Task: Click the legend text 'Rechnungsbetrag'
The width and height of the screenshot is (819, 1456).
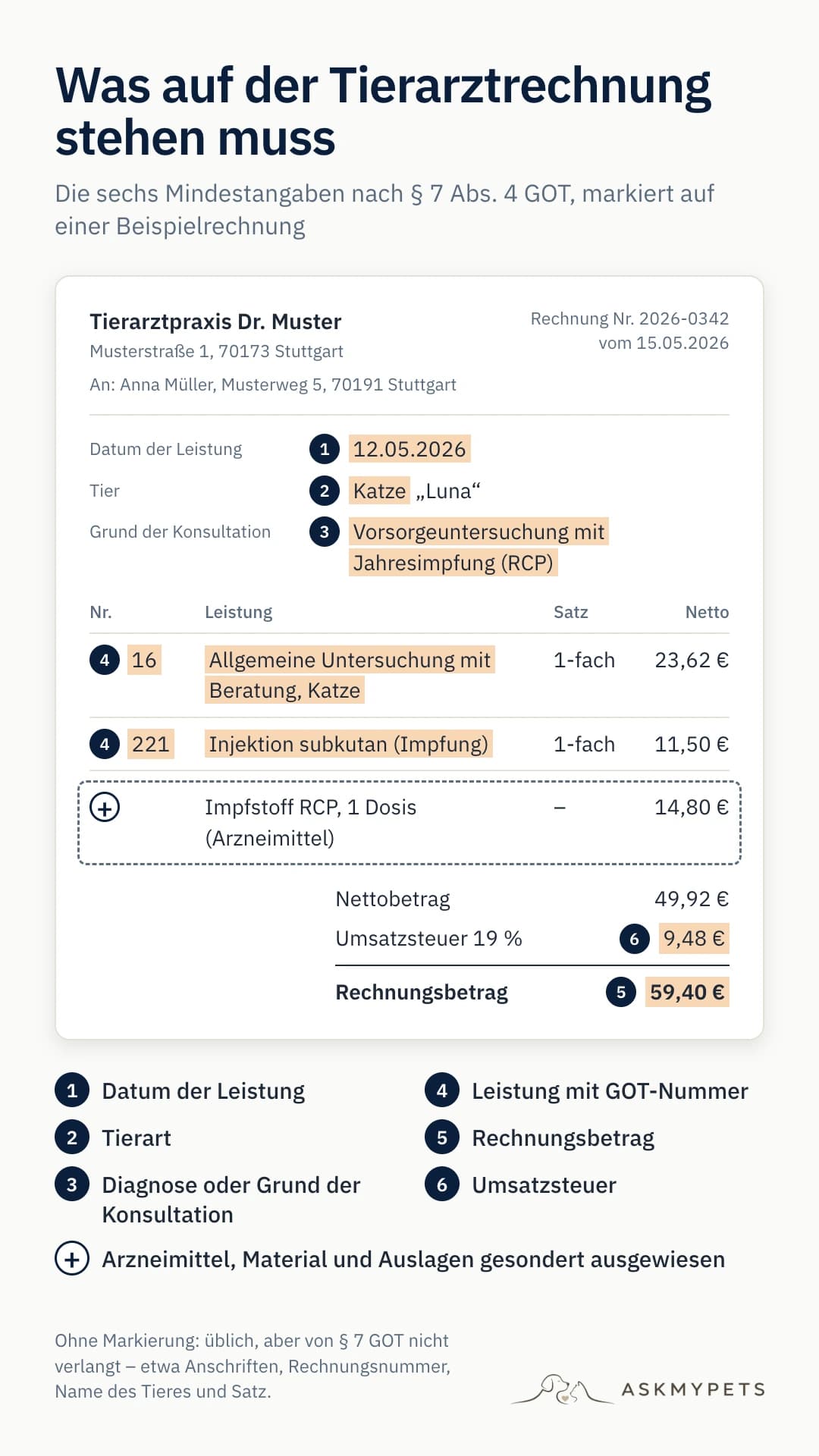Action: (563, 1137)
